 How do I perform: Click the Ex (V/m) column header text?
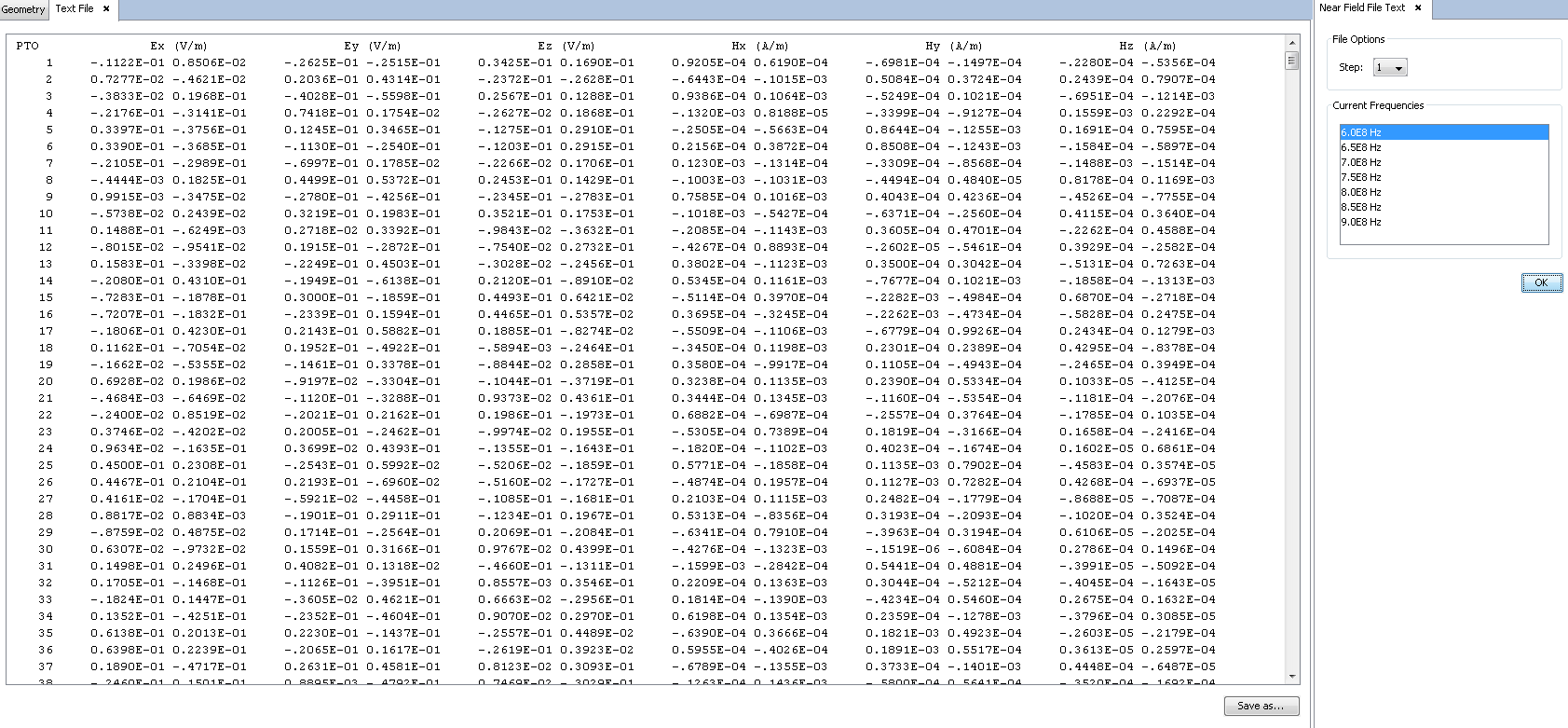pyautogui.click(x=178, y=46)
